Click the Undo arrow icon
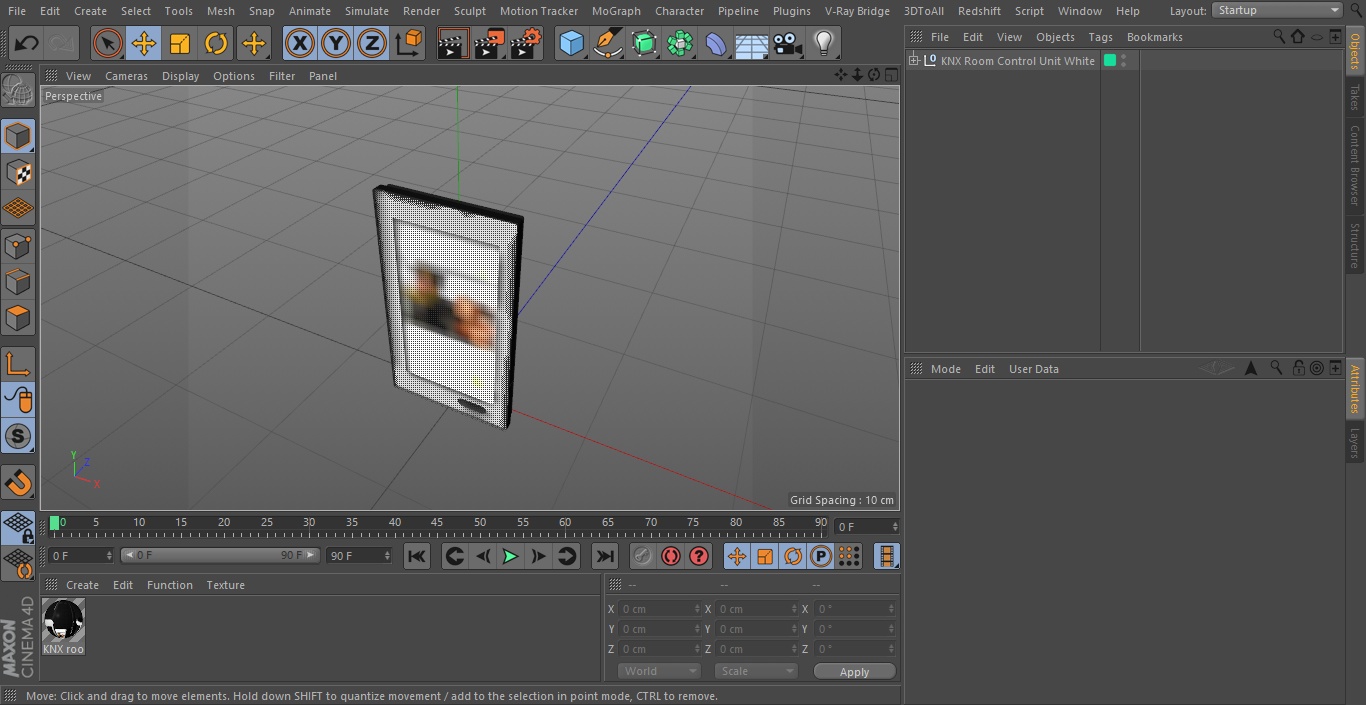 27,43
